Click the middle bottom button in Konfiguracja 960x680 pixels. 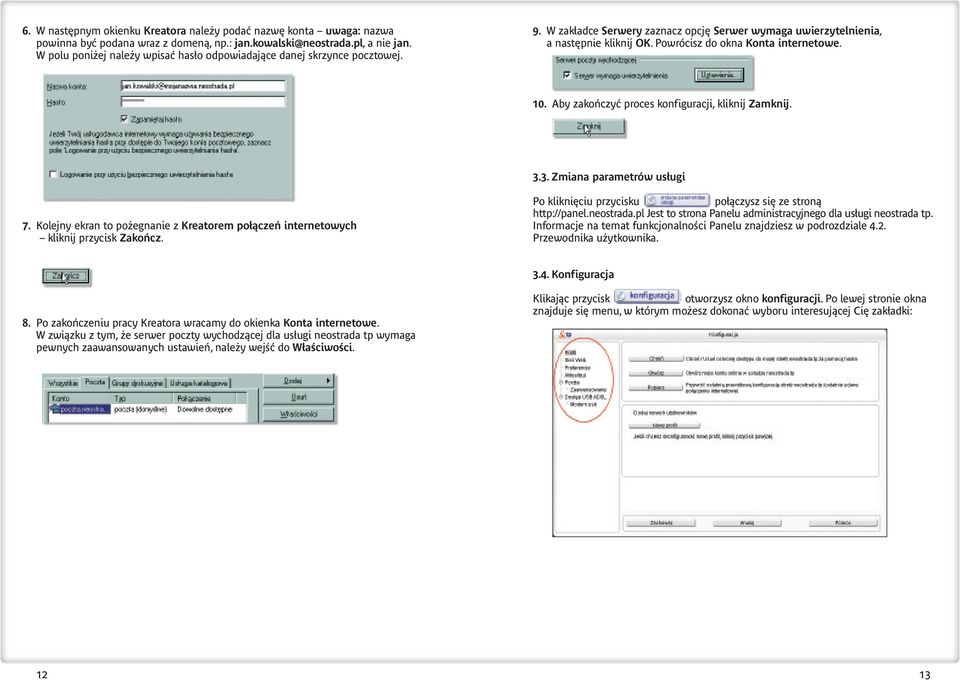point(747,523)
